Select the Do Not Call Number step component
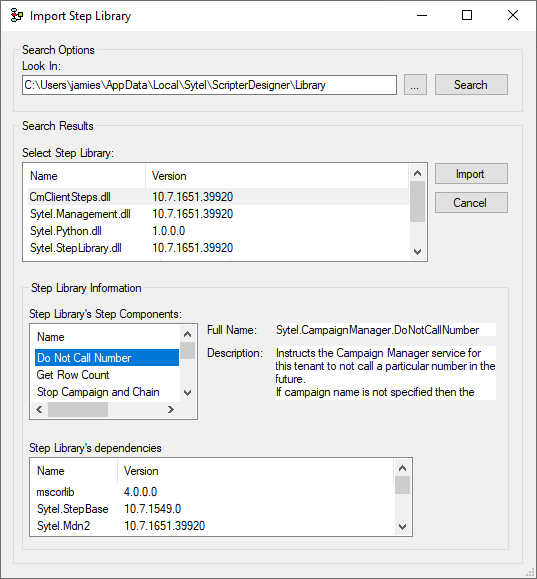 [107, 357]
